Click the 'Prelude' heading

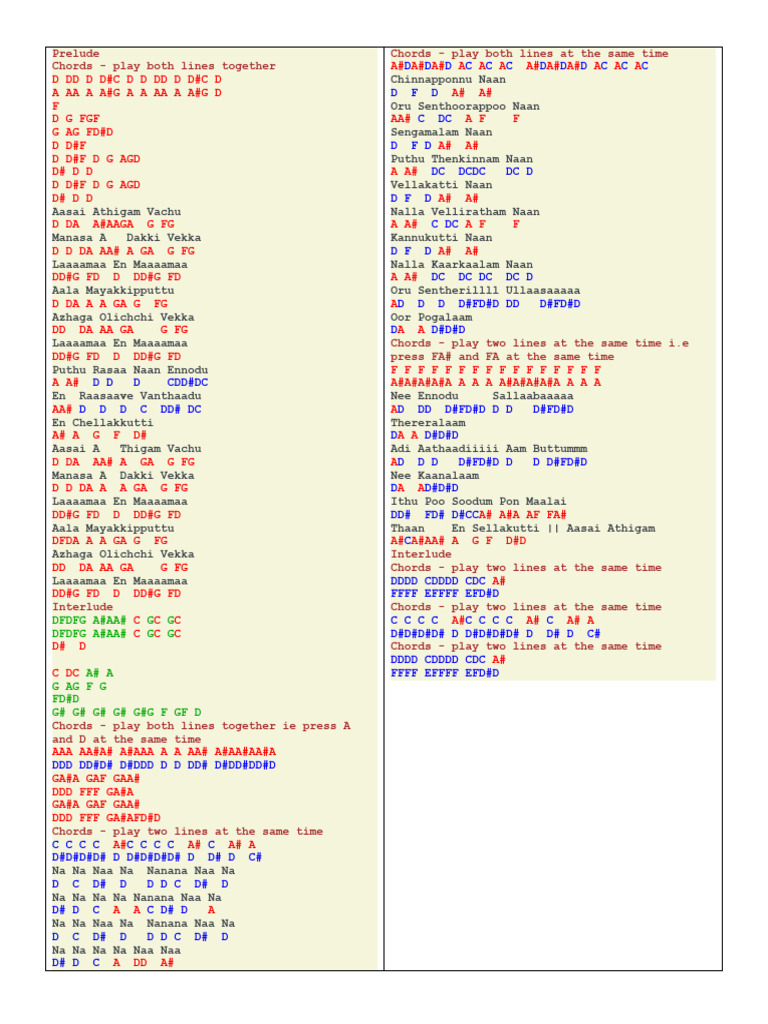click(x=76, y=54)
